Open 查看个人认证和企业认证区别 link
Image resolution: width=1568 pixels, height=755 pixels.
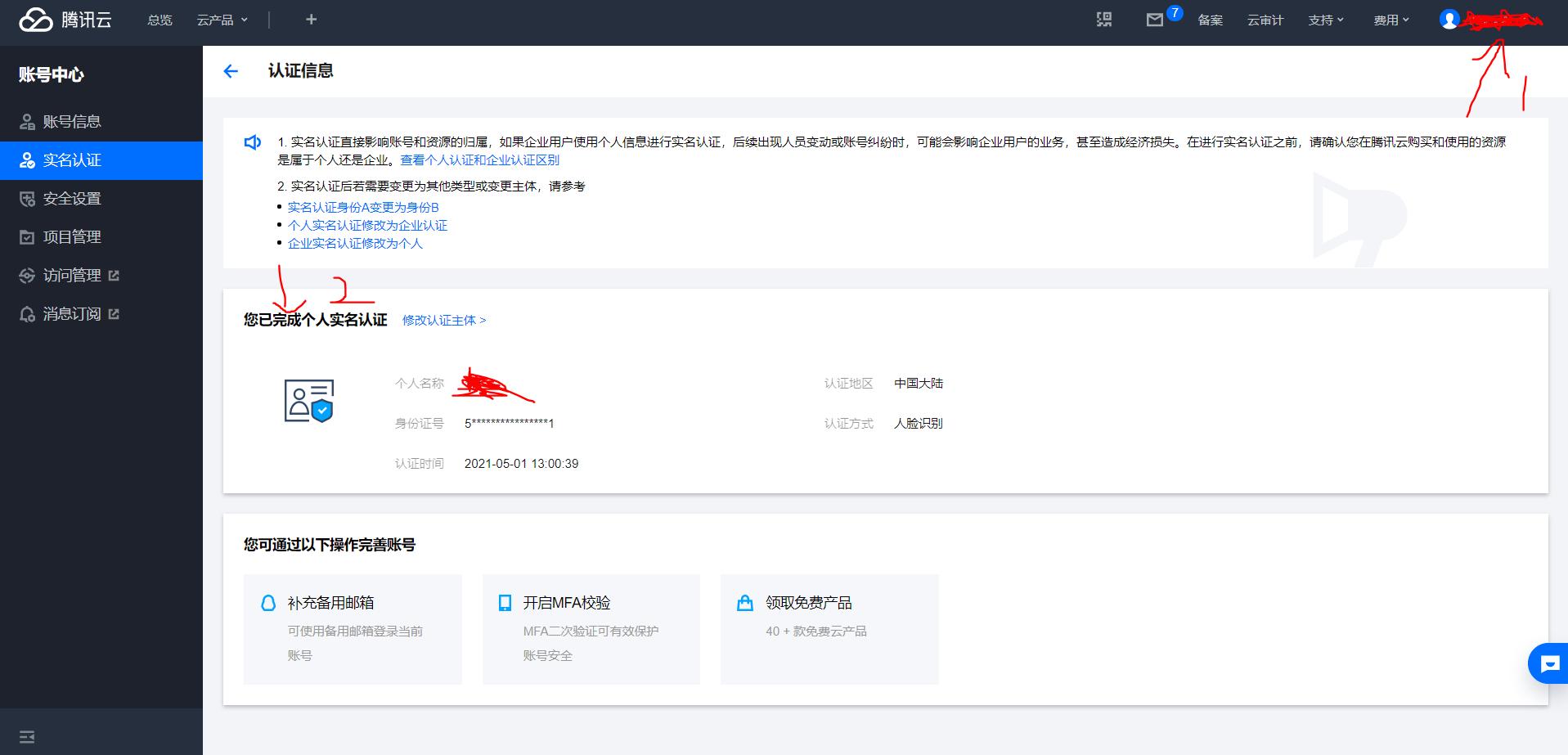pyautogui.click(x=479, y=160)
